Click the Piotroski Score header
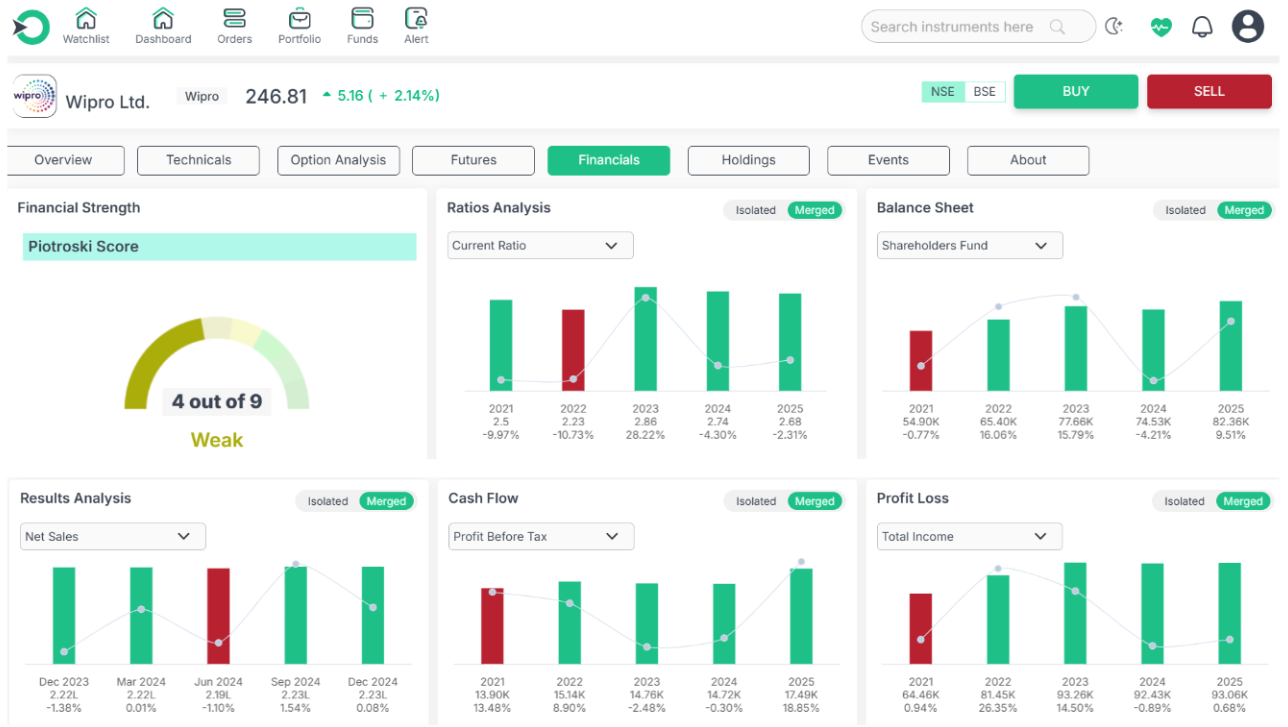The width and height of the screenshot is (1288, 727). (219, 247)
